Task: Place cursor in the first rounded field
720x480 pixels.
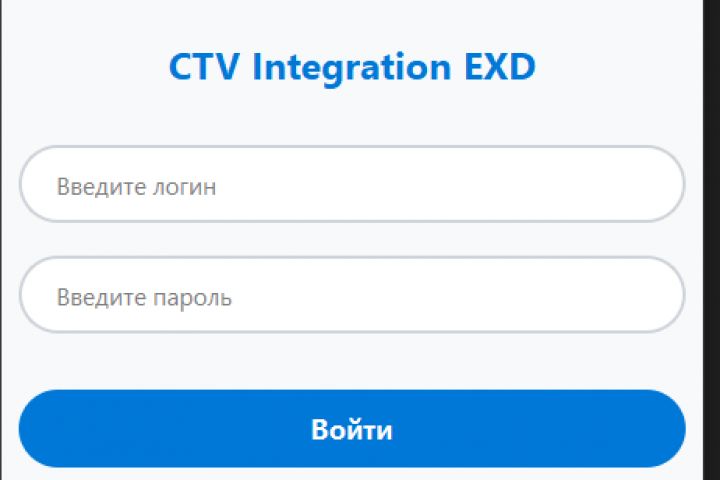Action: (x=352, y=185)
